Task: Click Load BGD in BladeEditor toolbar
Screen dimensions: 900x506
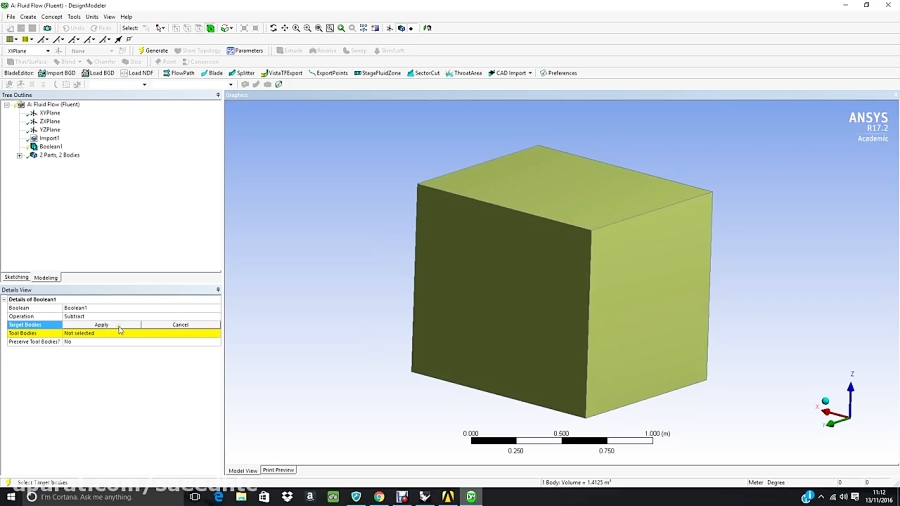Action: [98, 73]
